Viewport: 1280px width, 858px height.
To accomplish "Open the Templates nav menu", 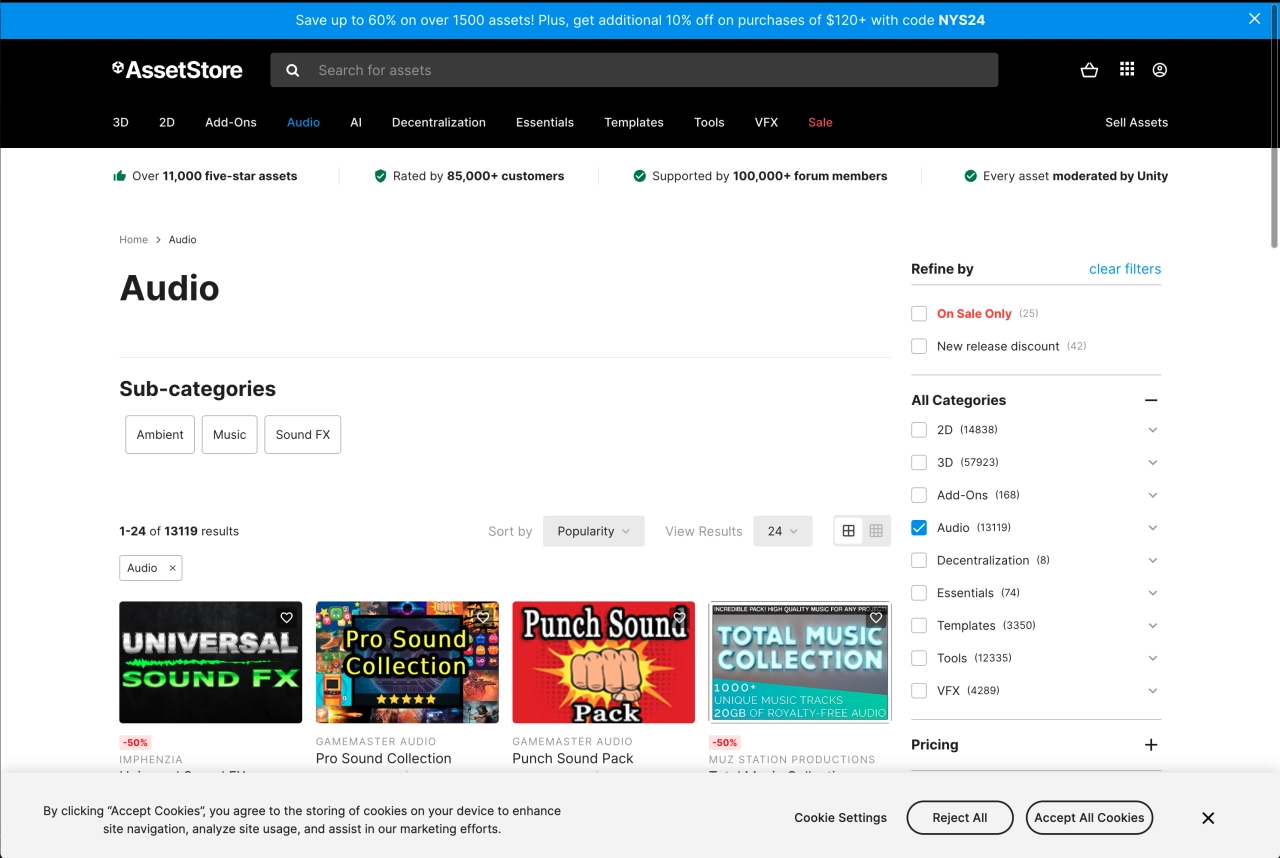I will point(634,122).
